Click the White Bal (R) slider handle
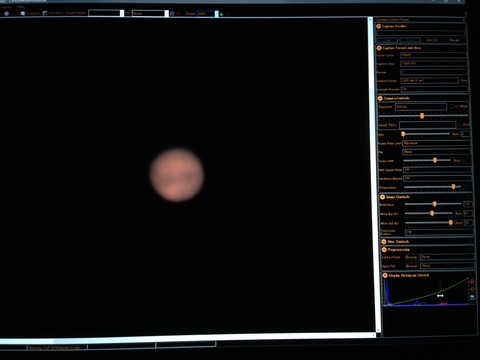 pyautogui.click(x=432, y=213)
